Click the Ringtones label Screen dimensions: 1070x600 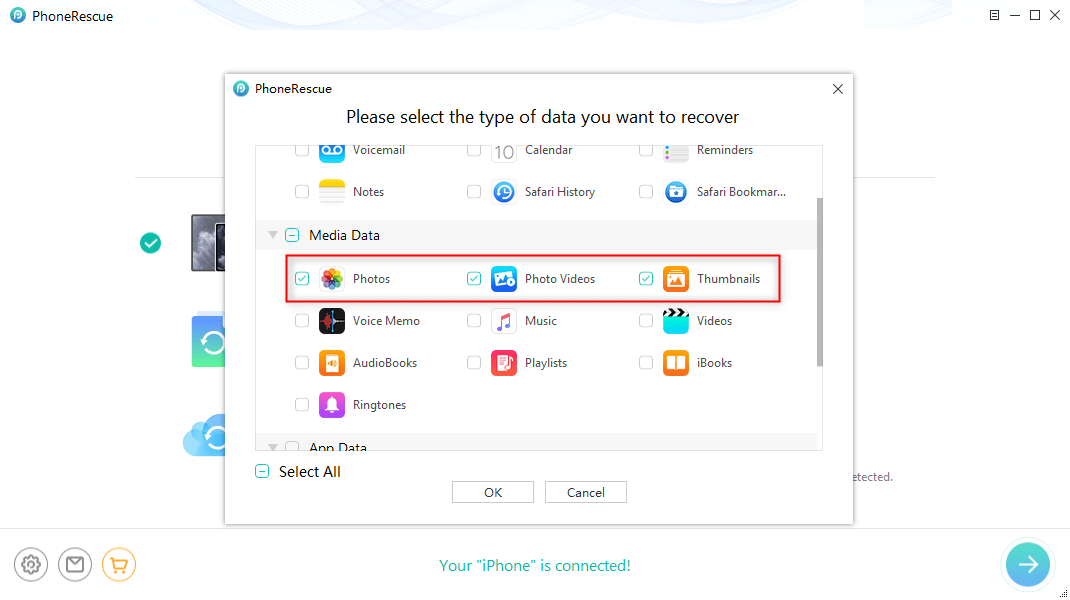379,405
